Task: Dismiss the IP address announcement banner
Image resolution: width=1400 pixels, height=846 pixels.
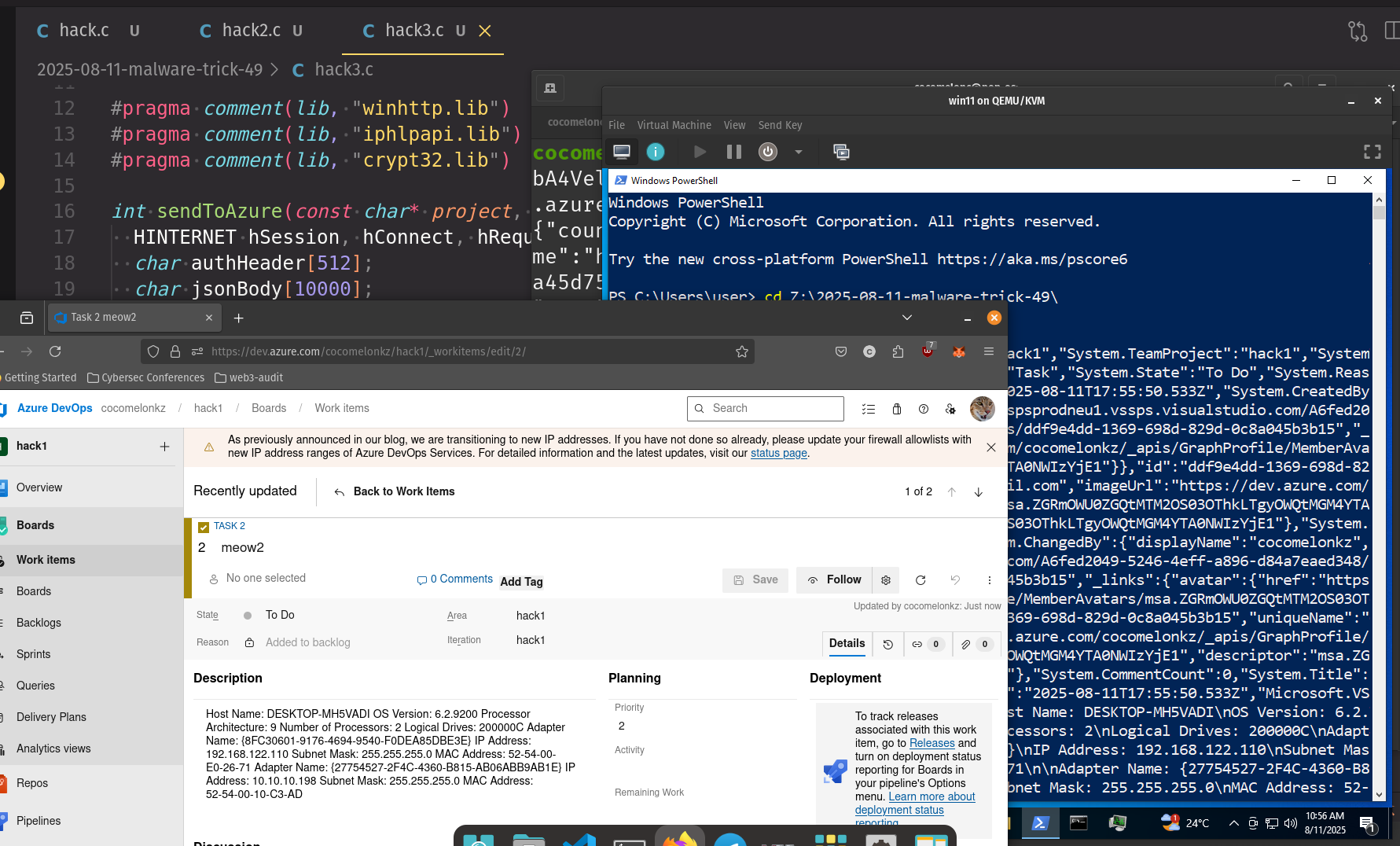Action: point(991,447)
